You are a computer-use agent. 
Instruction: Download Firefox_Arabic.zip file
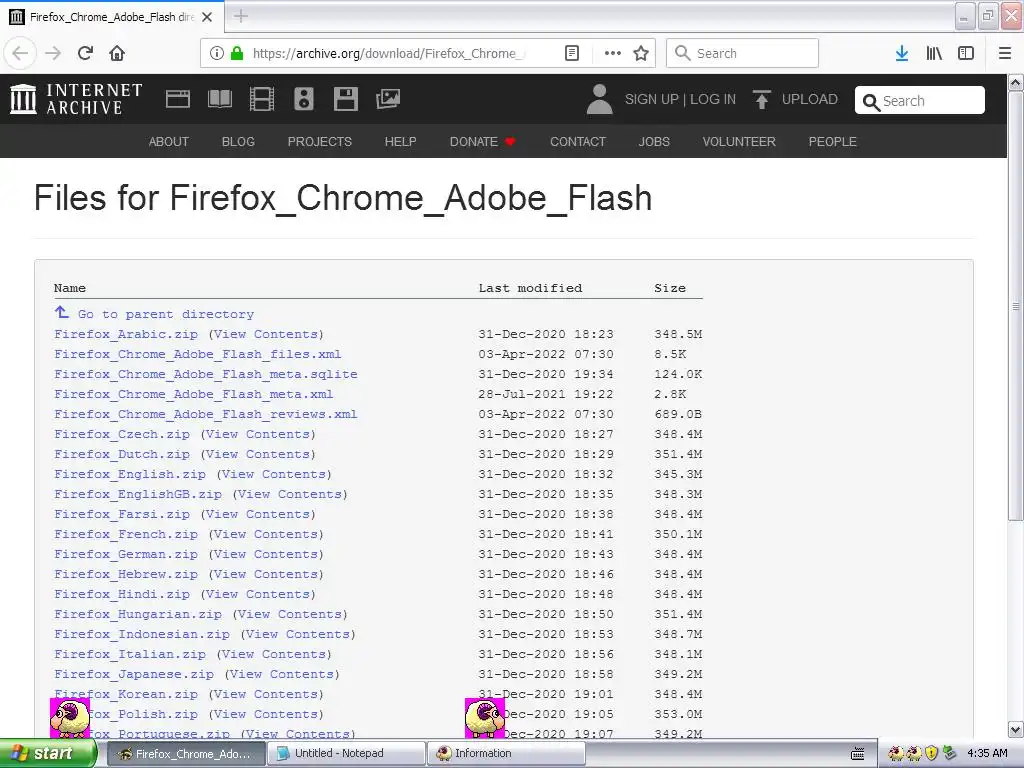pyautogui.click(x=126, y=334)
